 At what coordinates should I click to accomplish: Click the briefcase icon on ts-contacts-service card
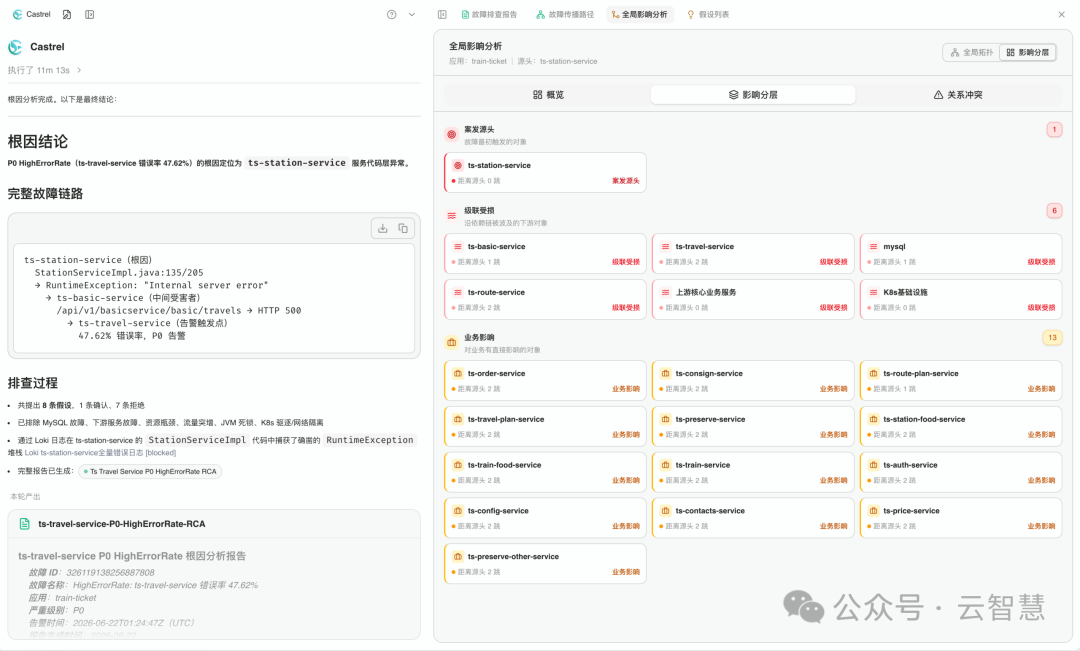[665, 510]
